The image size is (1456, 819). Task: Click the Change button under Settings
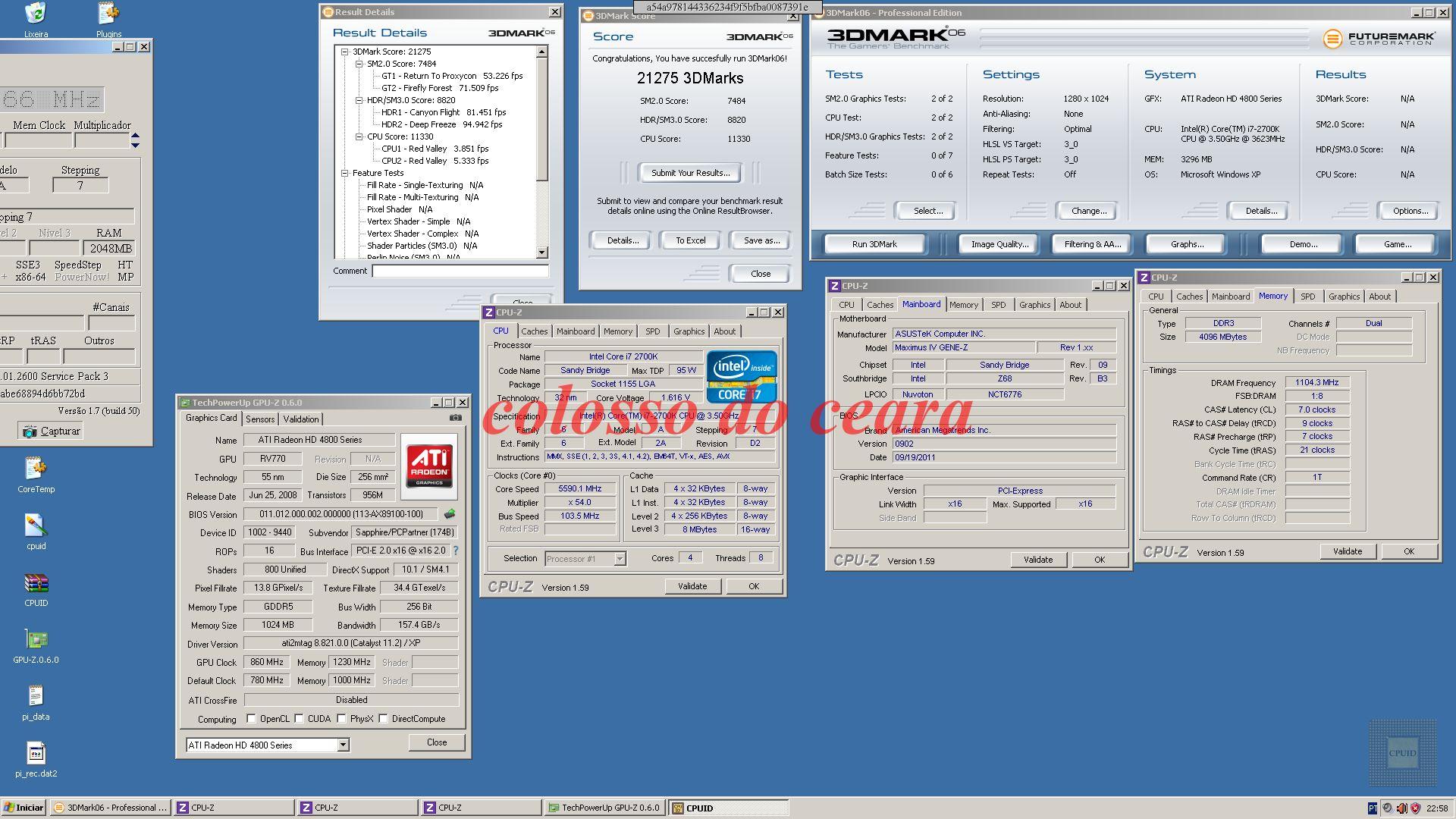coord(1088,211)
